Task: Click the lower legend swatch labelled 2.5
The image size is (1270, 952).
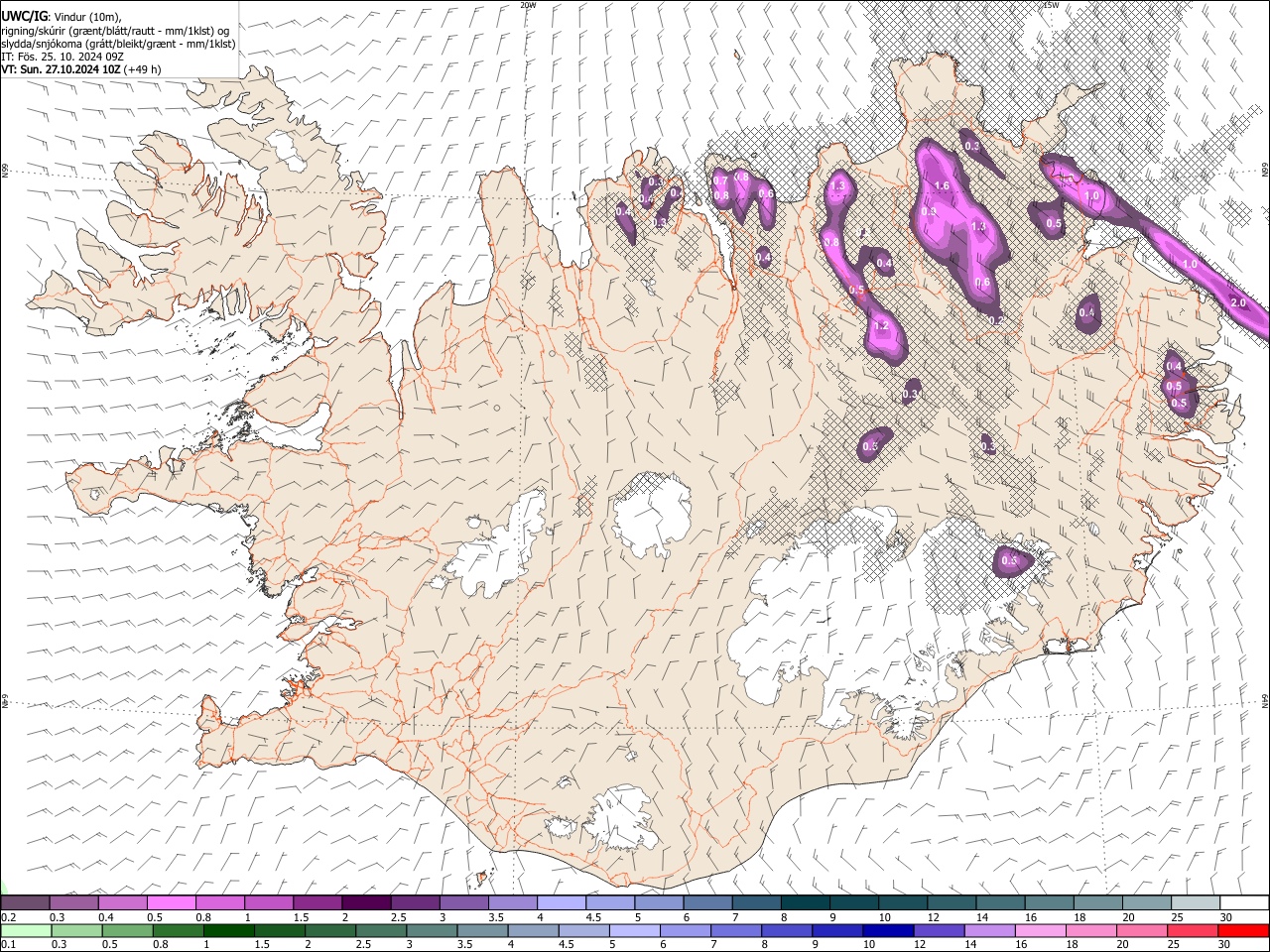Action: point(381,930)
